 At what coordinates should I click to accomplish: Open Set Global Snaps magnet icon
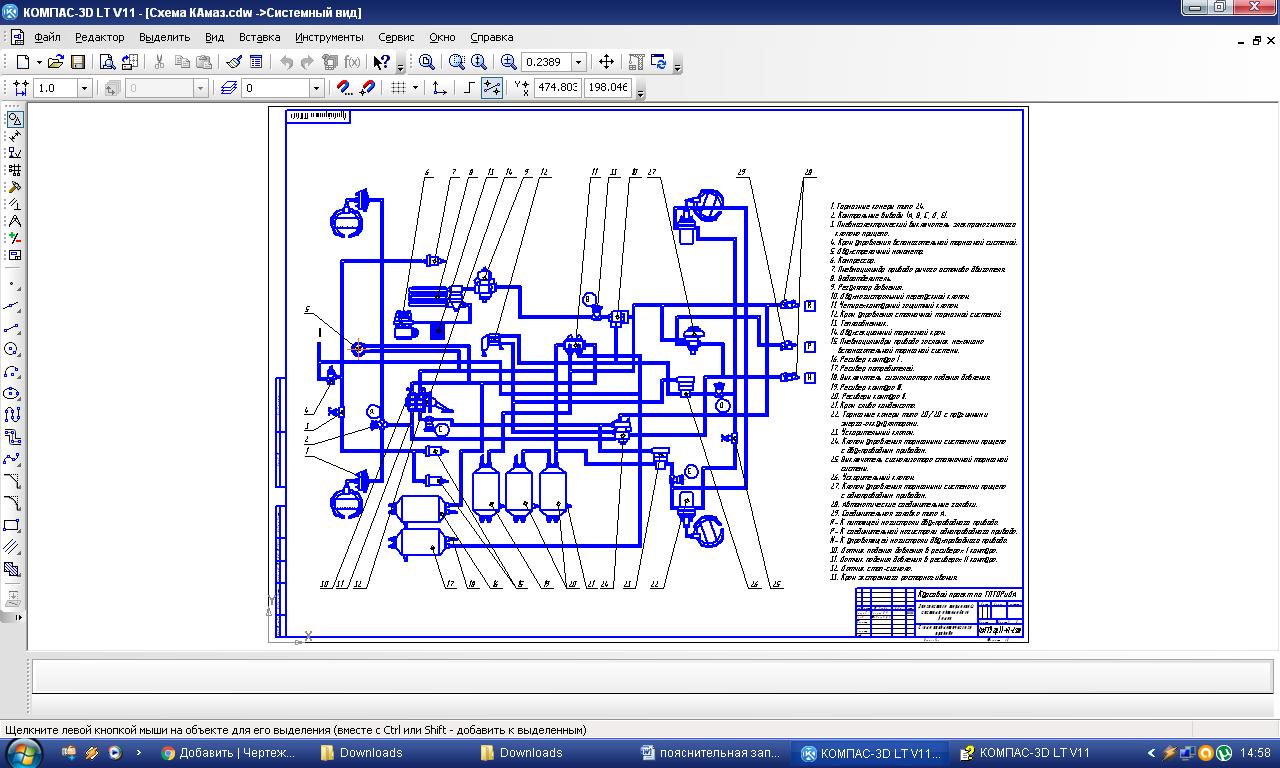point(344,88)
